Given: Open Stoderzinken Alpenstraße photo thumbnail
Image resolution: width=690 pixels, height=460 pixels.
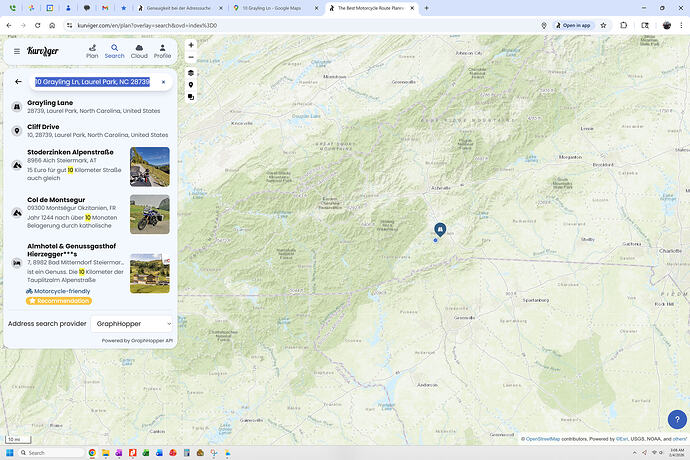Looking at the screenshot, I should [149, 167].
